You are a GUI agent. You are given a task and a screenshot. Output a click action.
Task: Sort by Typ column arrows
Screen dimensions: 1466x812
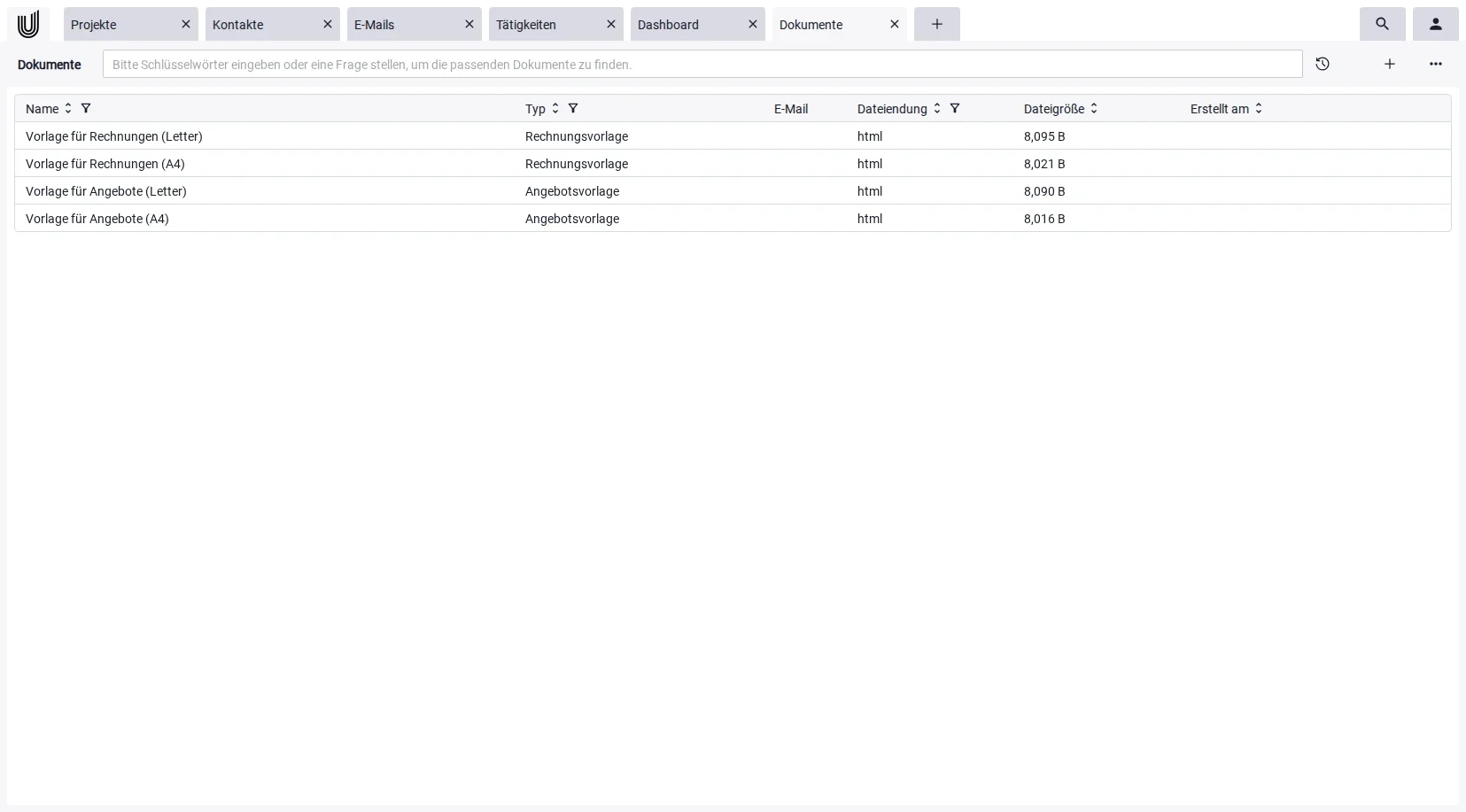coord(555,108)
